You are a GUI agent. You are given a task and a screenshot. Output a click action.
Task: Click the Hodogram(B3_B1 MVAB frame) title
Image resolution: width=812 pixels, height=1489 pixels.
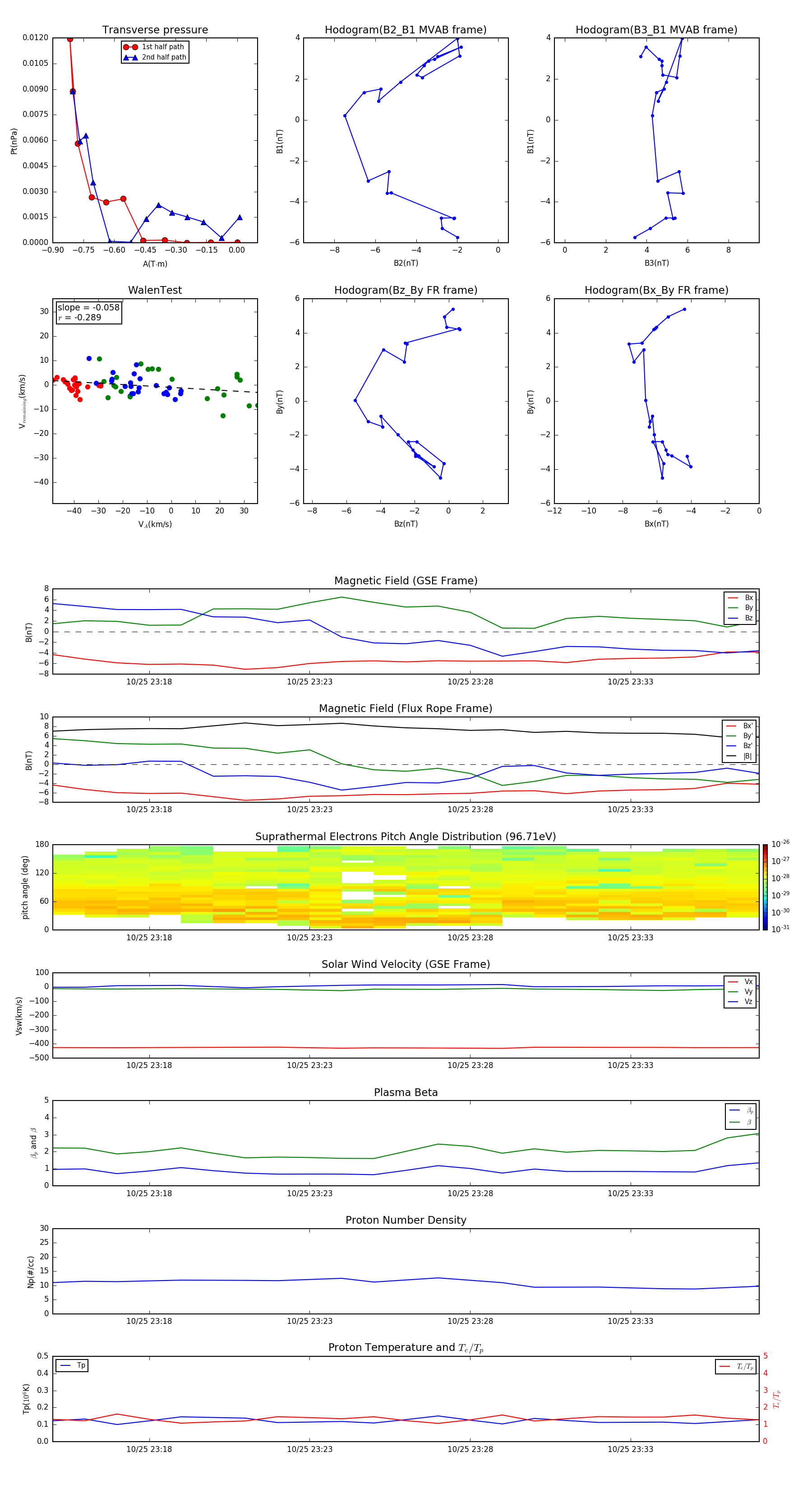[656, 30]
